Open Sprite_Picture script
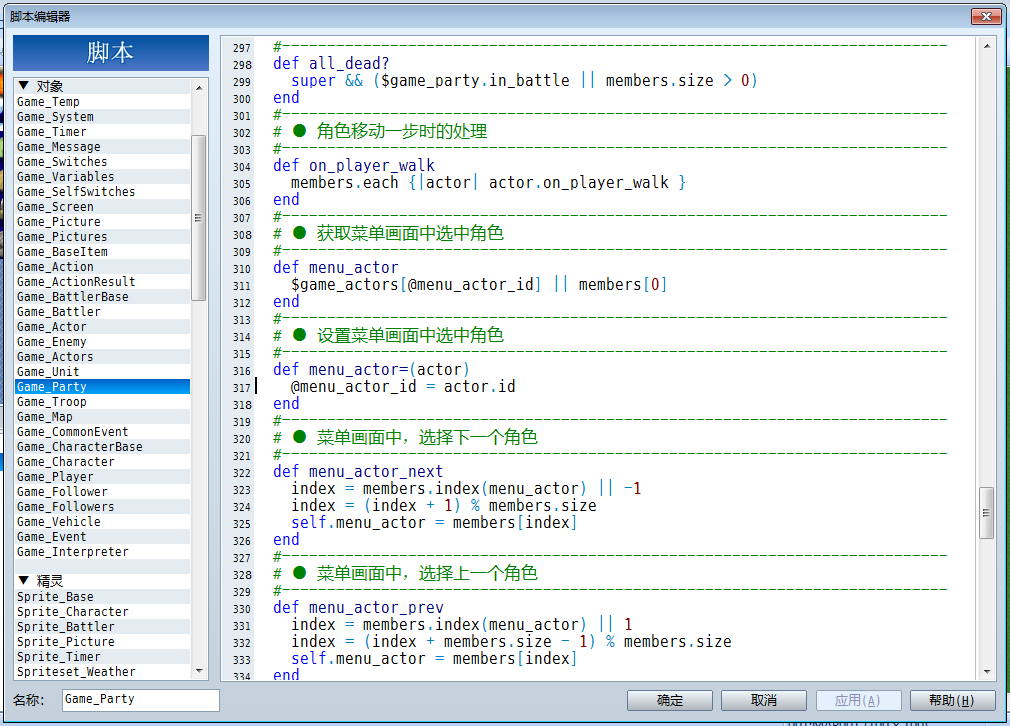This screenshot has width=1010, height=726. 102,642
